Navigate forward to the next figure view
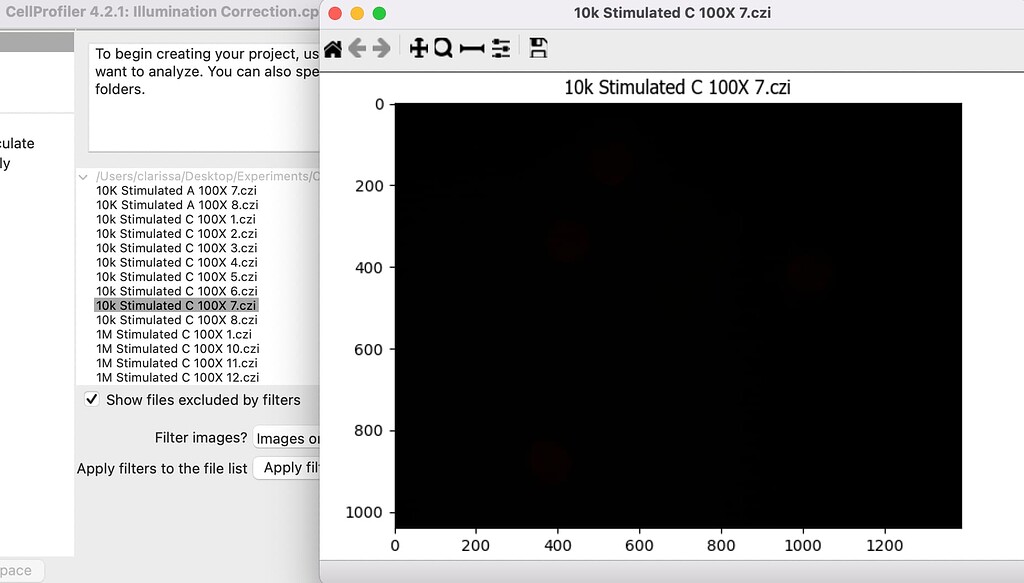Viewport: 1024px width, 583px height. pos(382,47)
